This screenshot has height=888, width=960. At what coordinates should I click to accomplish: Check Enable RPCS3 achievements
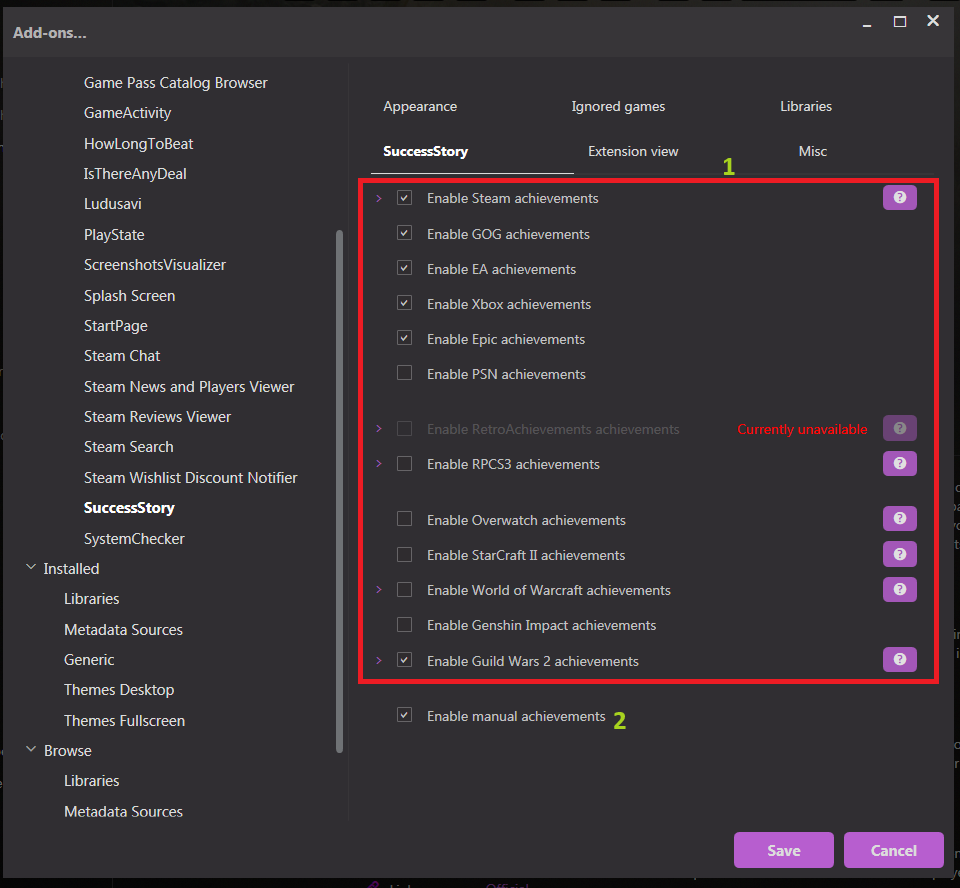[404, 464]
